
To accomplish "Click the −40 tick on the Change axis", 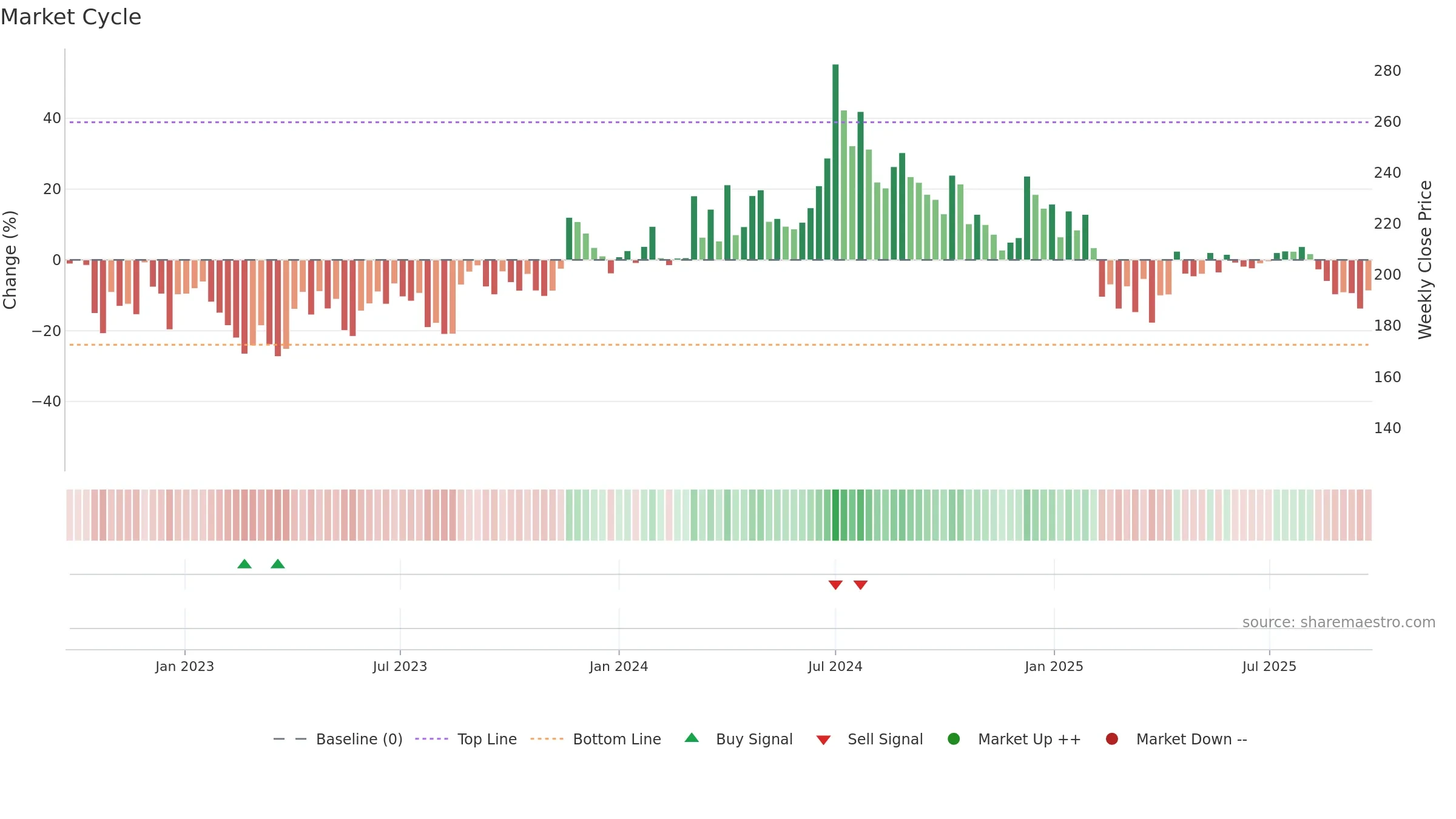I will [x=47, y=402].
